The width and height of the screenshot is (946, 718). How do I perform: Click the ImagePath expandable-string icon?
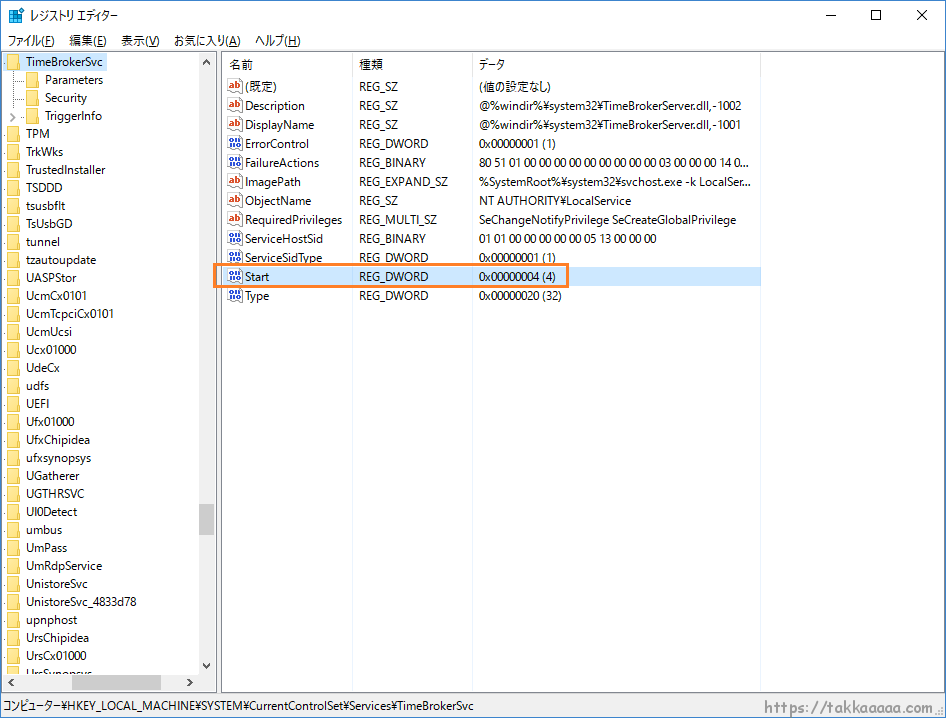[236, 181]
